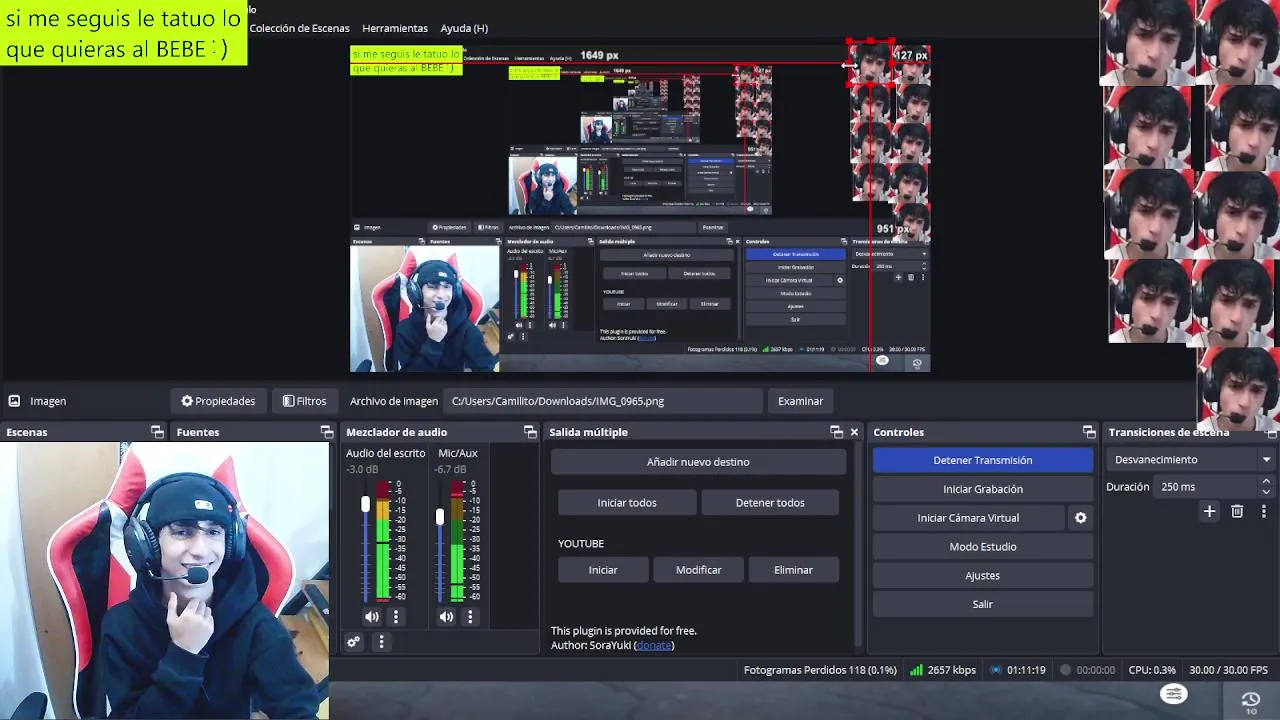The height and width of the screenshot is (720, 1280).
Task: Start the YOUTUBE output with Iniciar
Action: click(603, 570)
